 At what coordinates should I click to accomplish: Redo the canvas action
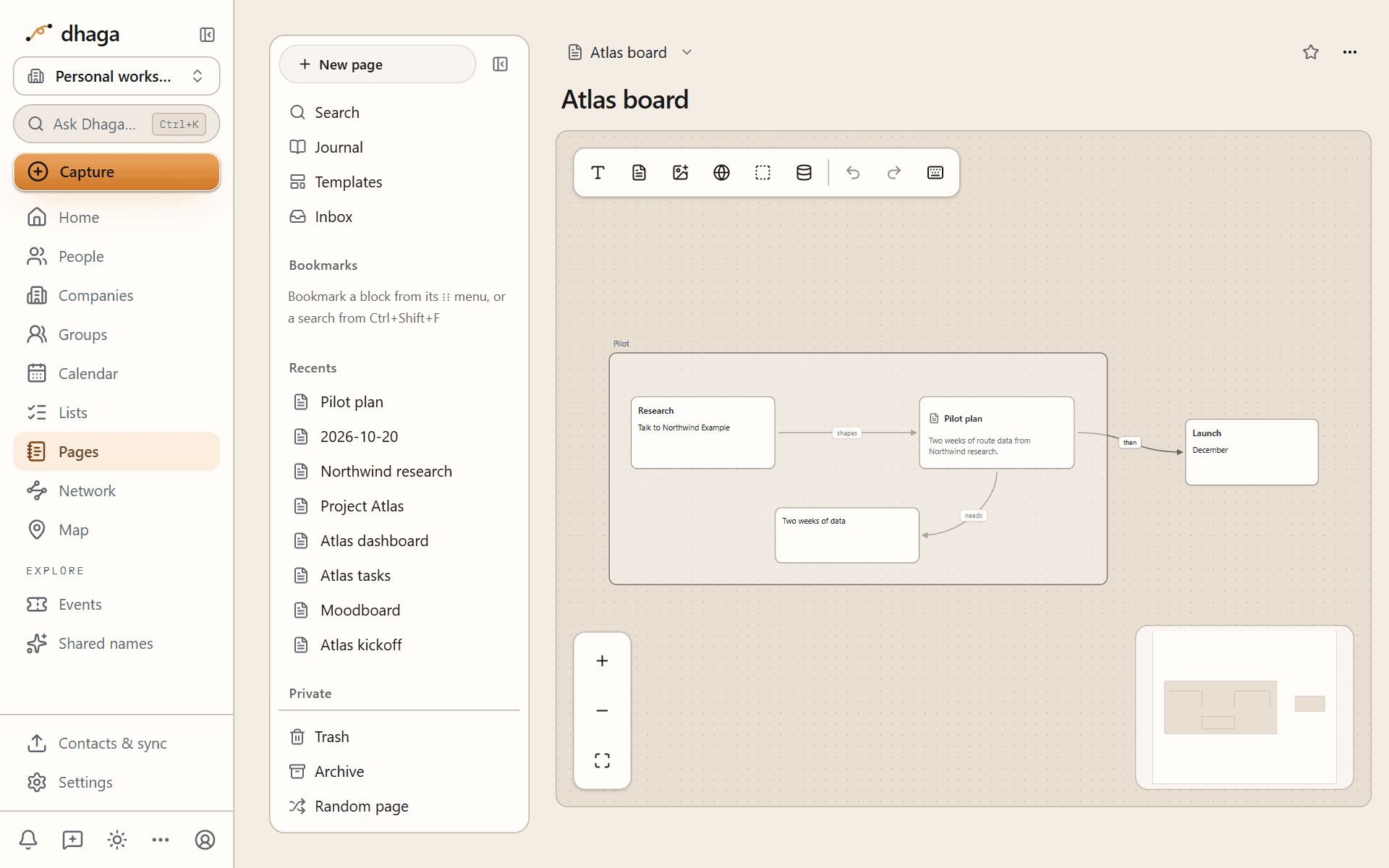(894, 172)
